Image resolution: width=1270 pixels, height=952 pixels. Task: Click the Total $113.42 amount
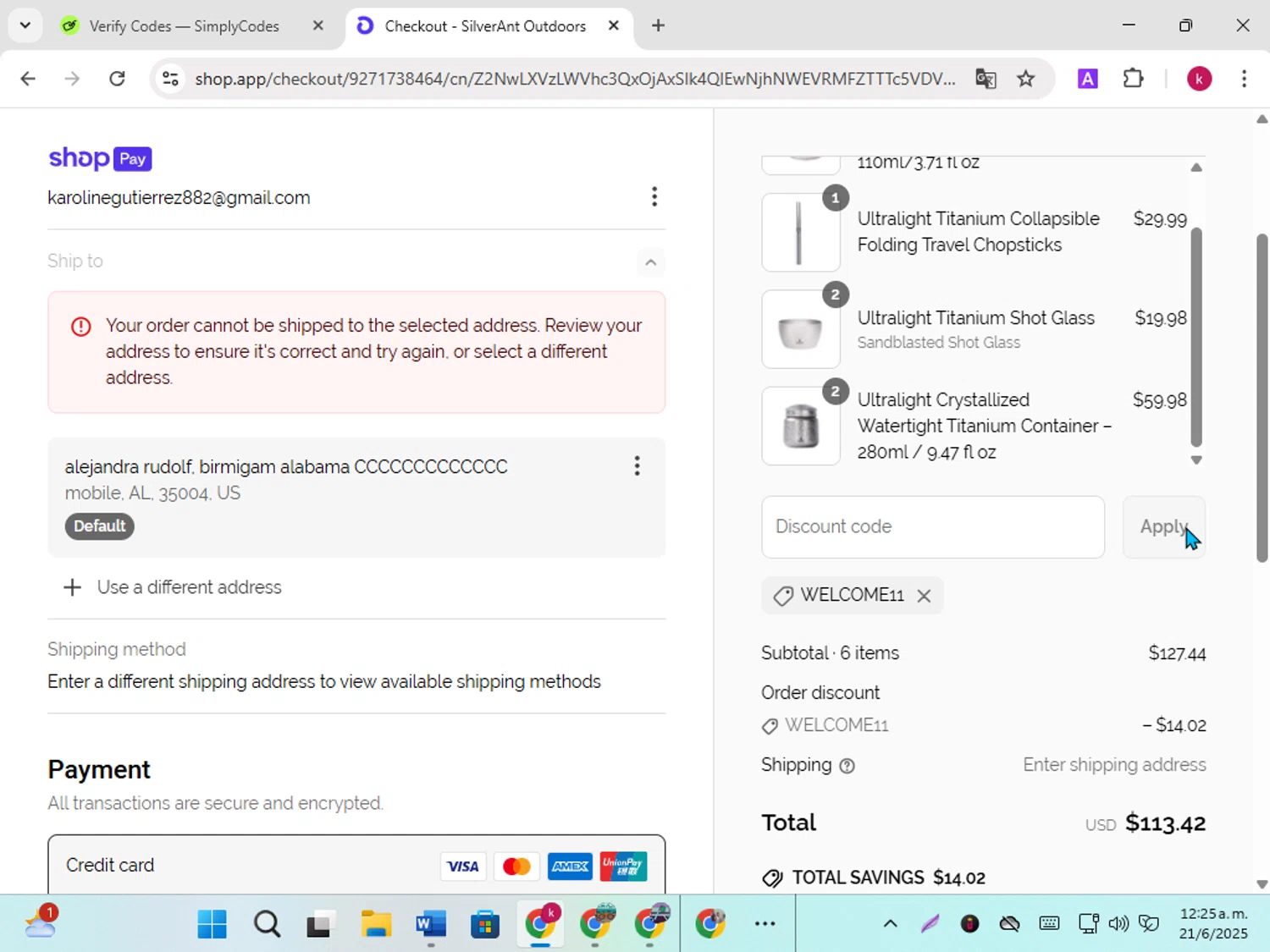point(1165,823)
